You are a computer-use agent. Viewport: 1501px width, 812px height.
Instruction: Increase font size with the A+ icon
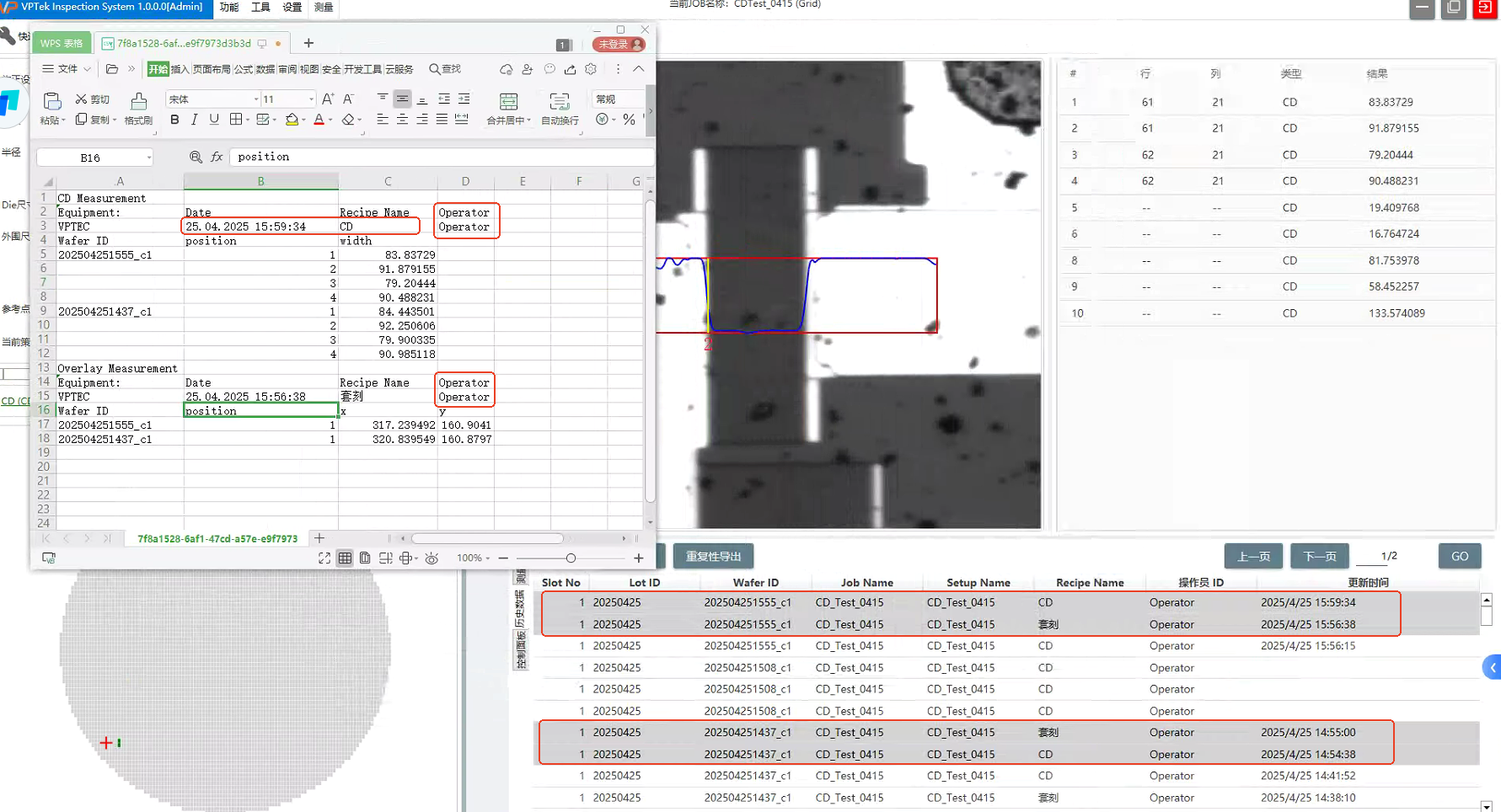328,99
